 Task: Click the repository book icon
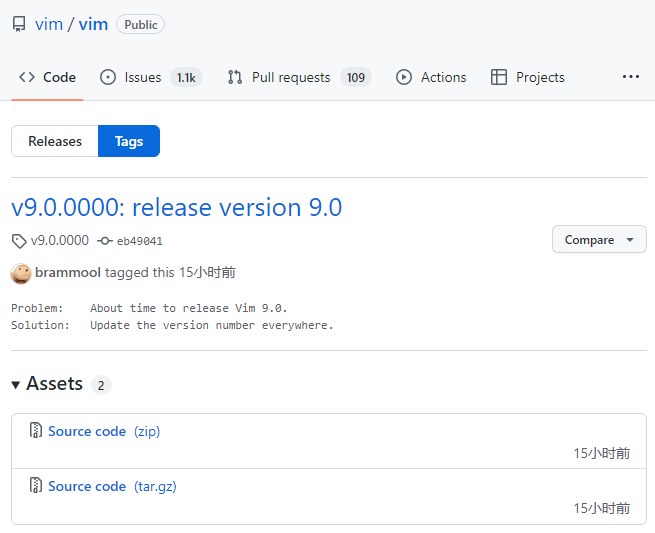(x=19, y=24)
